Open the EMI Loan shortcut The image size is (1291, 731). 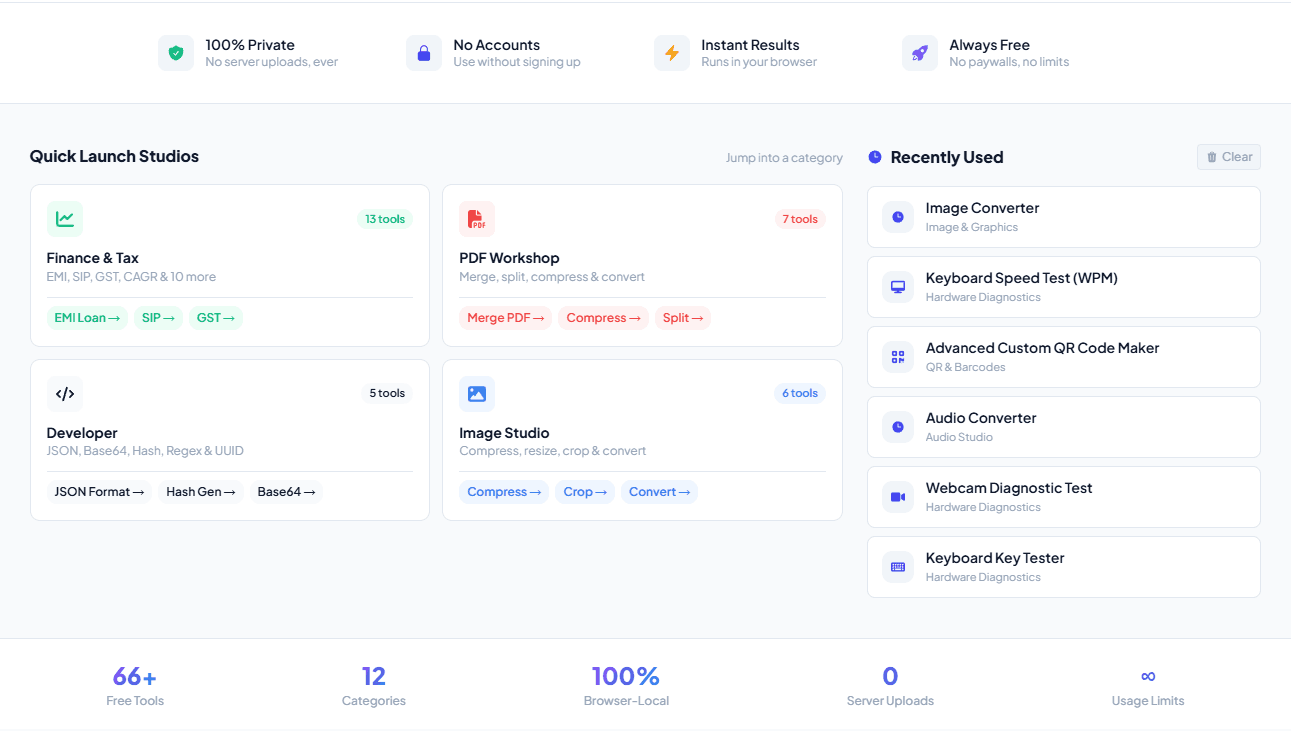click(x=87, y=318)
